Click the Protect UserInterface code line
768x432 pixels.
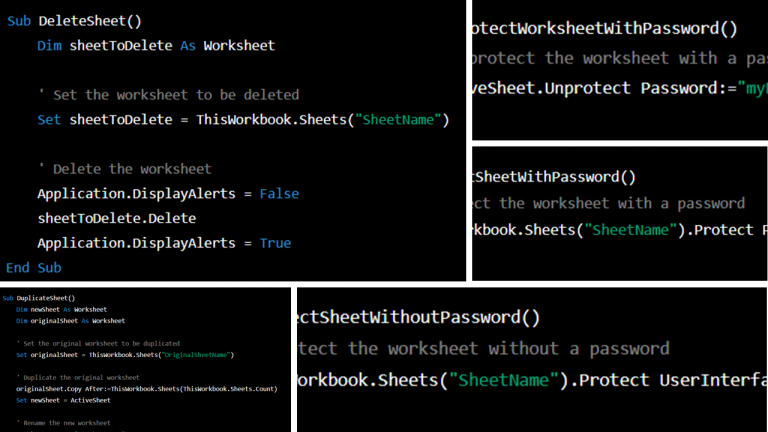point(532,380)
